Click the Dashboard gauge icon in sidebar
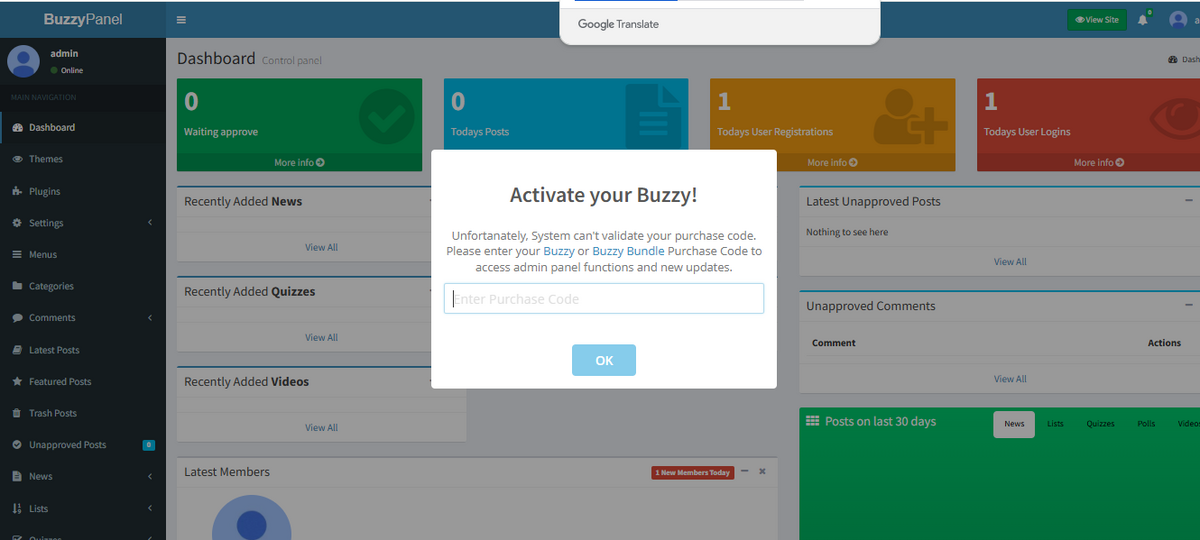 pos(17,127)
